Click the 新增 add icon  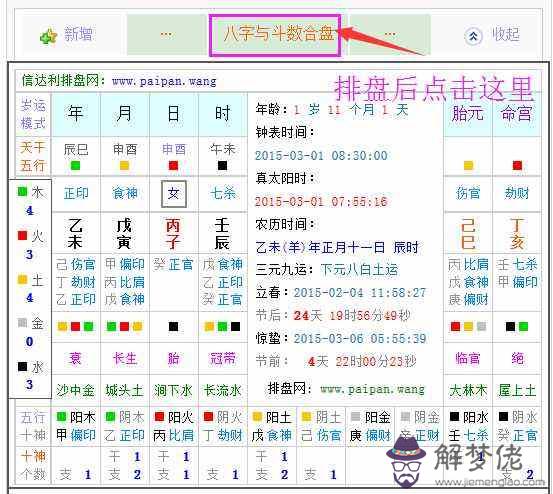pyautogui.click(x=48, y=36)
